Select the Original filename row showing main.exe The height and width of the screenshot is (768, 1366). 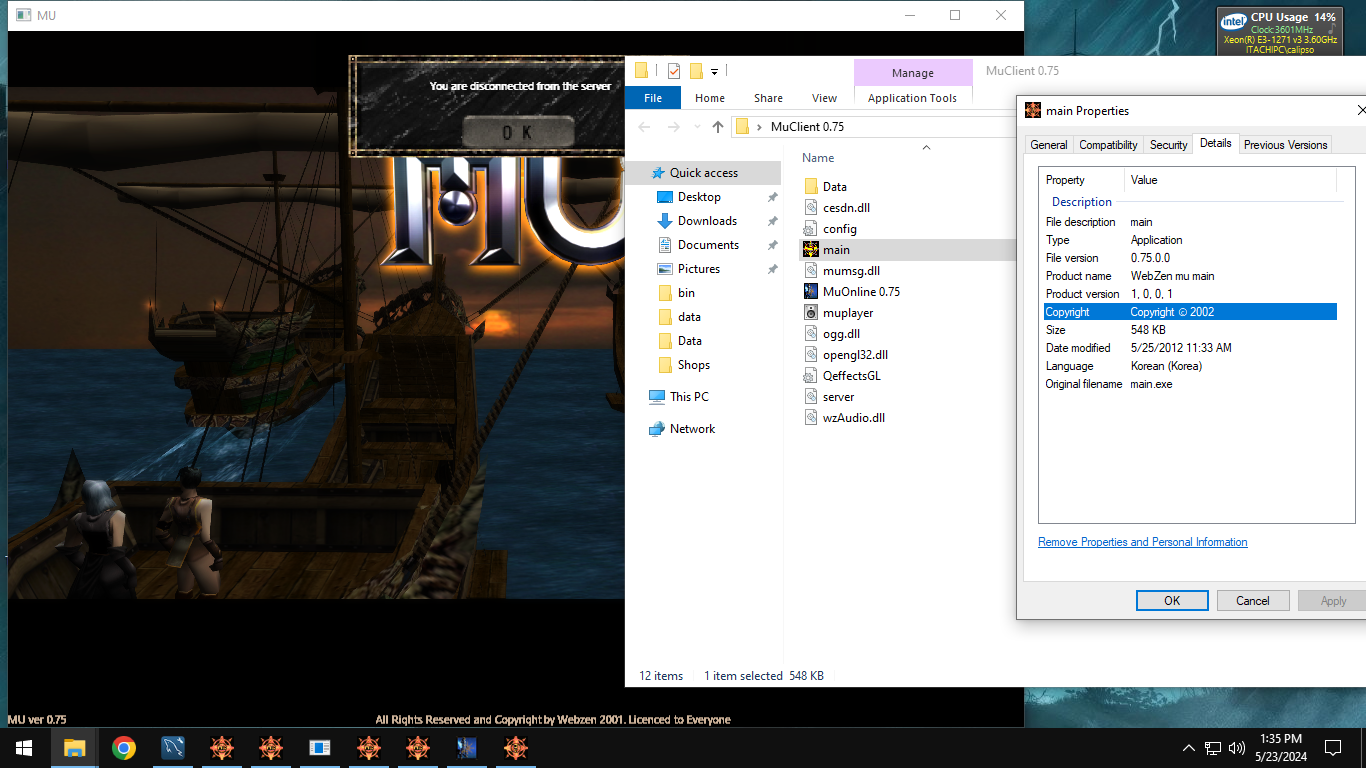tap(1190, 384)
